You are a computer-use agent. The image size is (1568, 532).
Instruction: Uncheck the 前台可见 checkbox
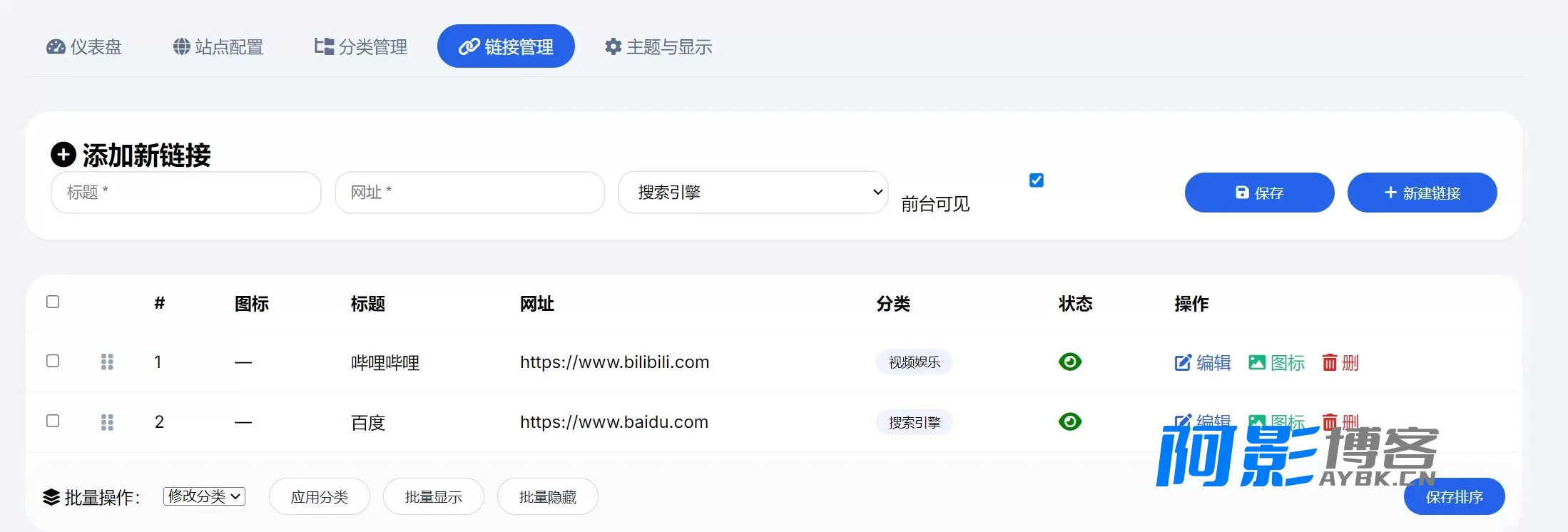tap(1037, 180)
